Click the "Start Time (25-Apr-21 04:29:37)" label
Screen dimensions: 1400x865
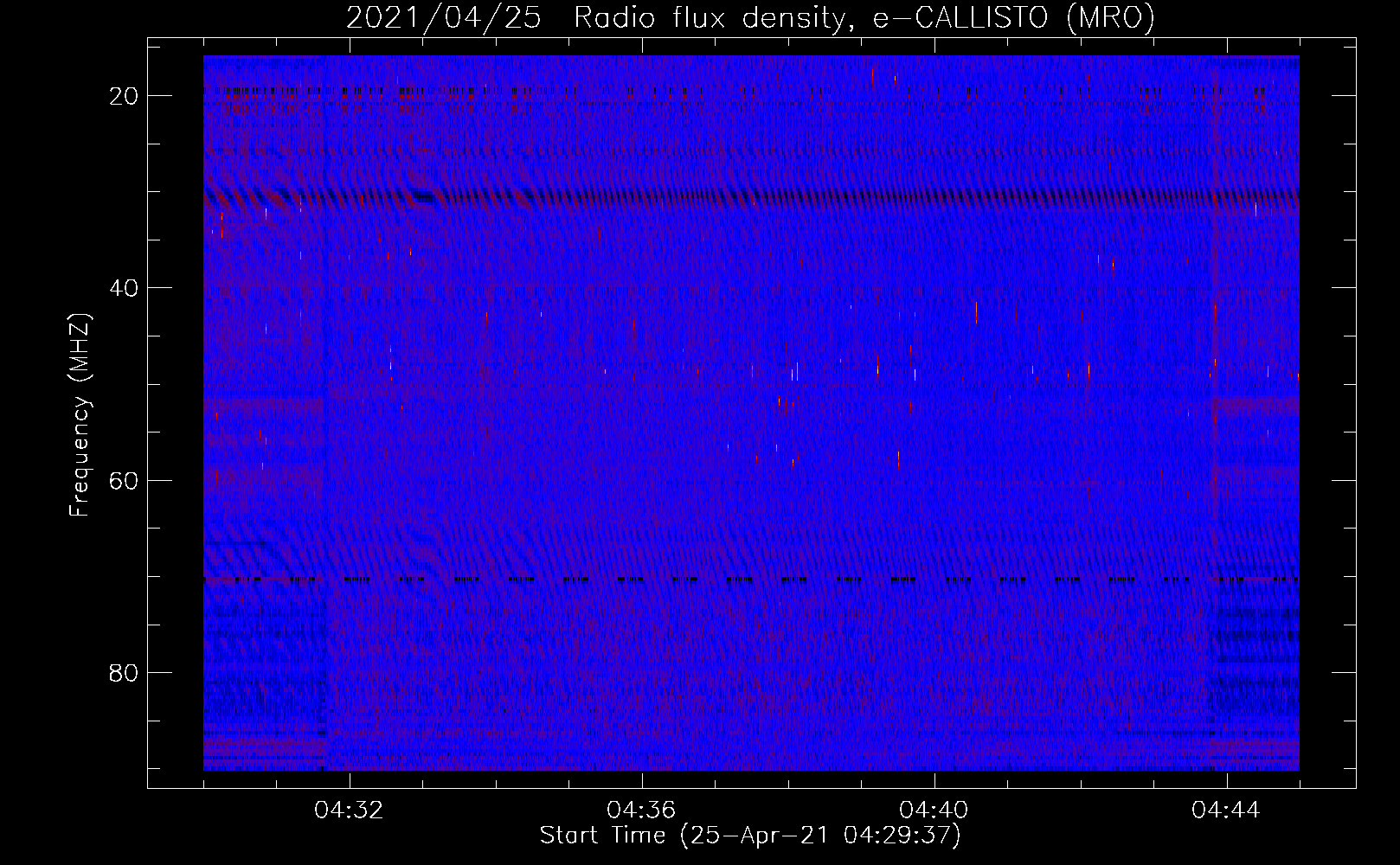coord(750,836)
